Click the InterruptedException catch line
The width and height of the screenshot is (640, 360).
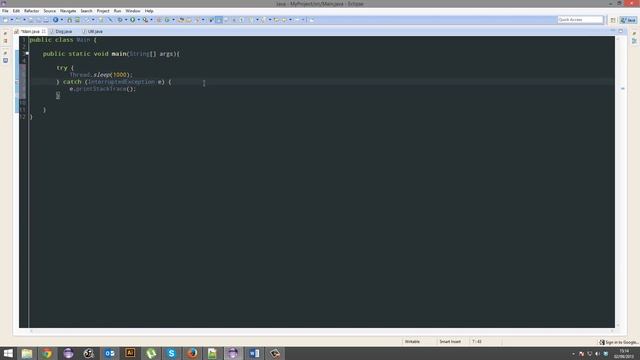coord(114,82)
